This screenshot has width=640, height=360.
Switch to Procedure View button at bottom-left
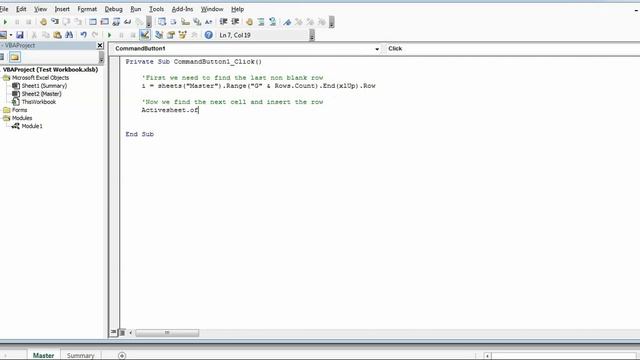[x=113, y=333]
